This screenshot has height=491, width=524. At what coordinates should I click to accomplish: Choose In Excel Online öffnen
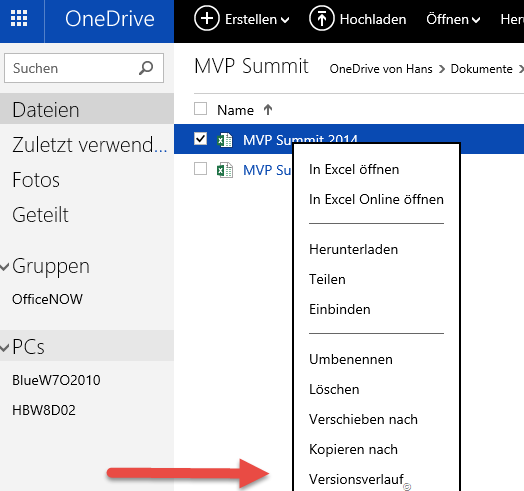(x=376, y=200)
